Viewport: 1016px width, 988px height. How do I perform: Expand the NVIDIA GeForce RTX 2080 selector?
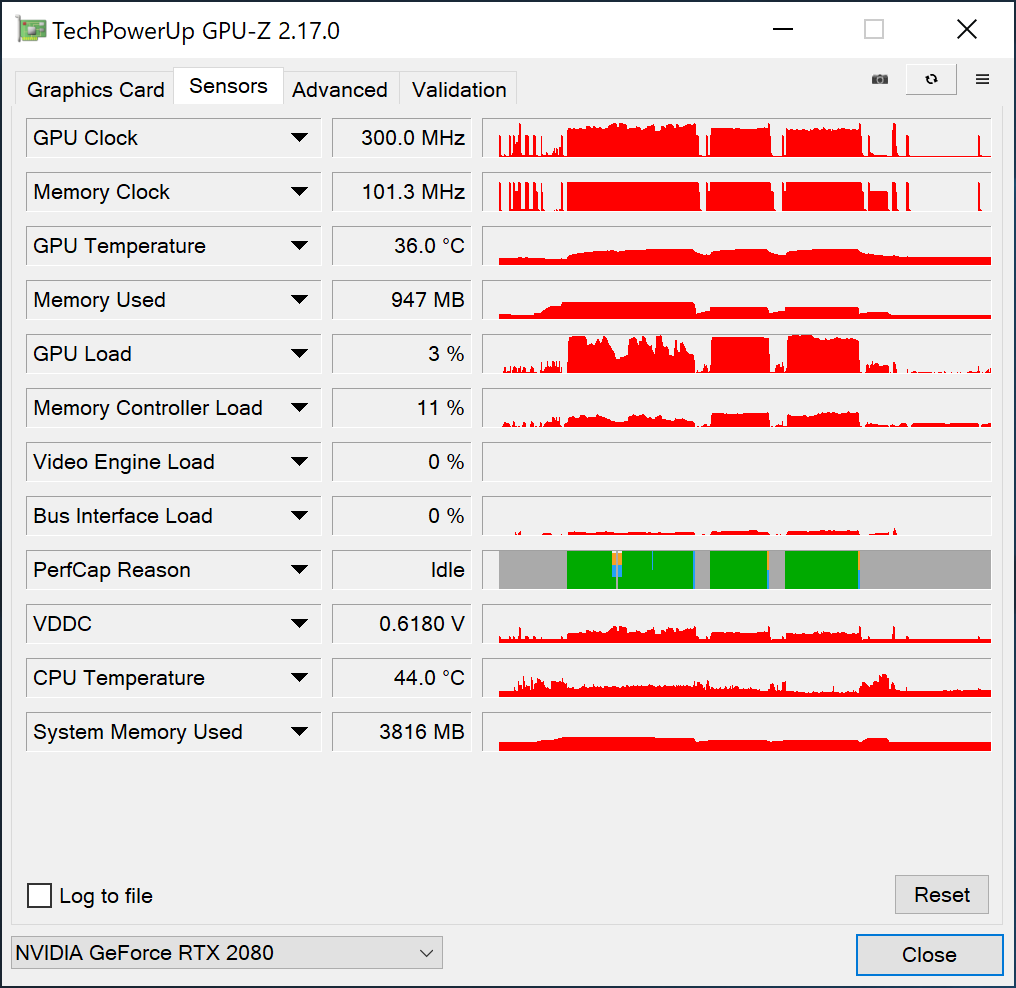tap(227, 952)
